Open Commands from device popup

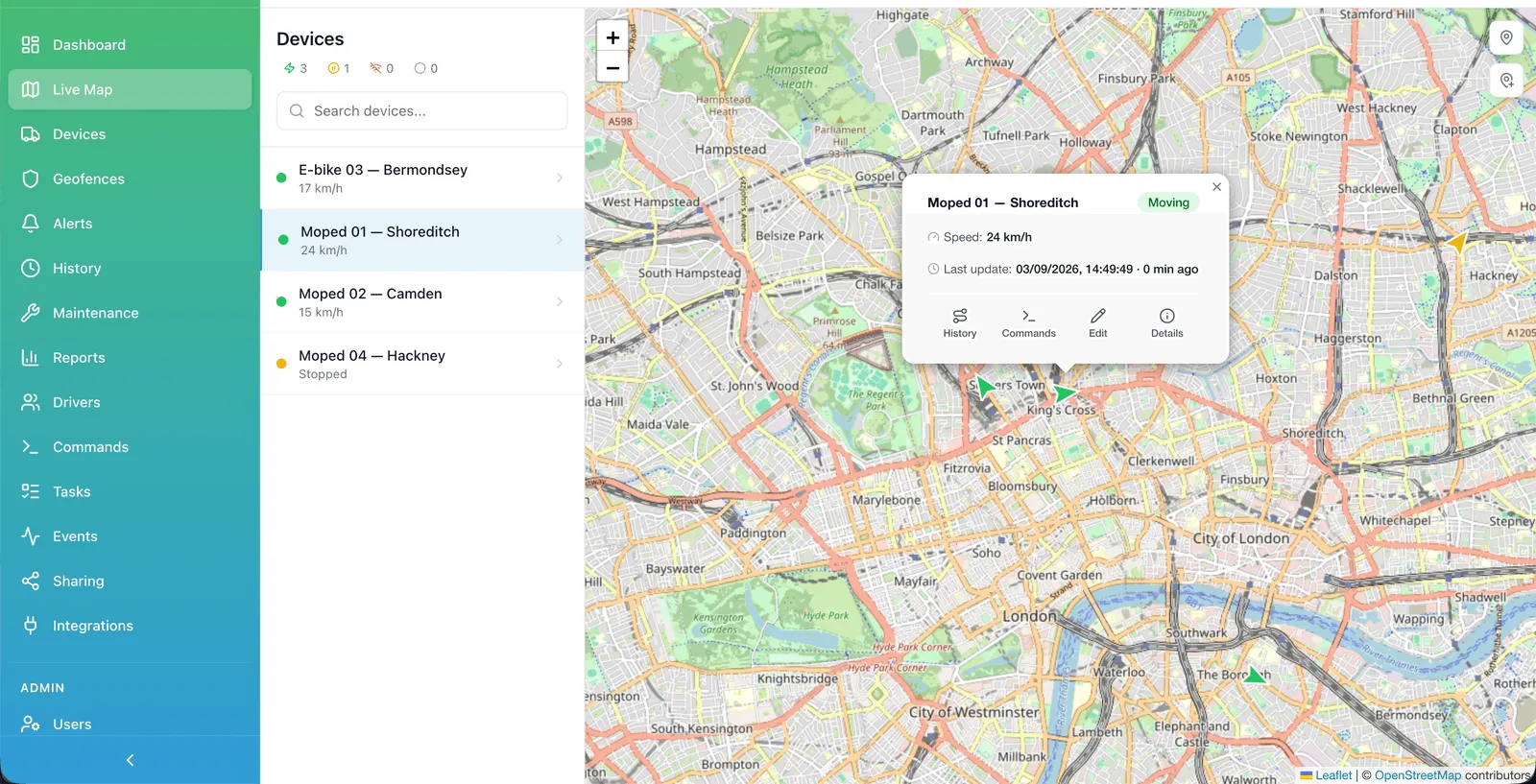click(x=1029, y=323)
